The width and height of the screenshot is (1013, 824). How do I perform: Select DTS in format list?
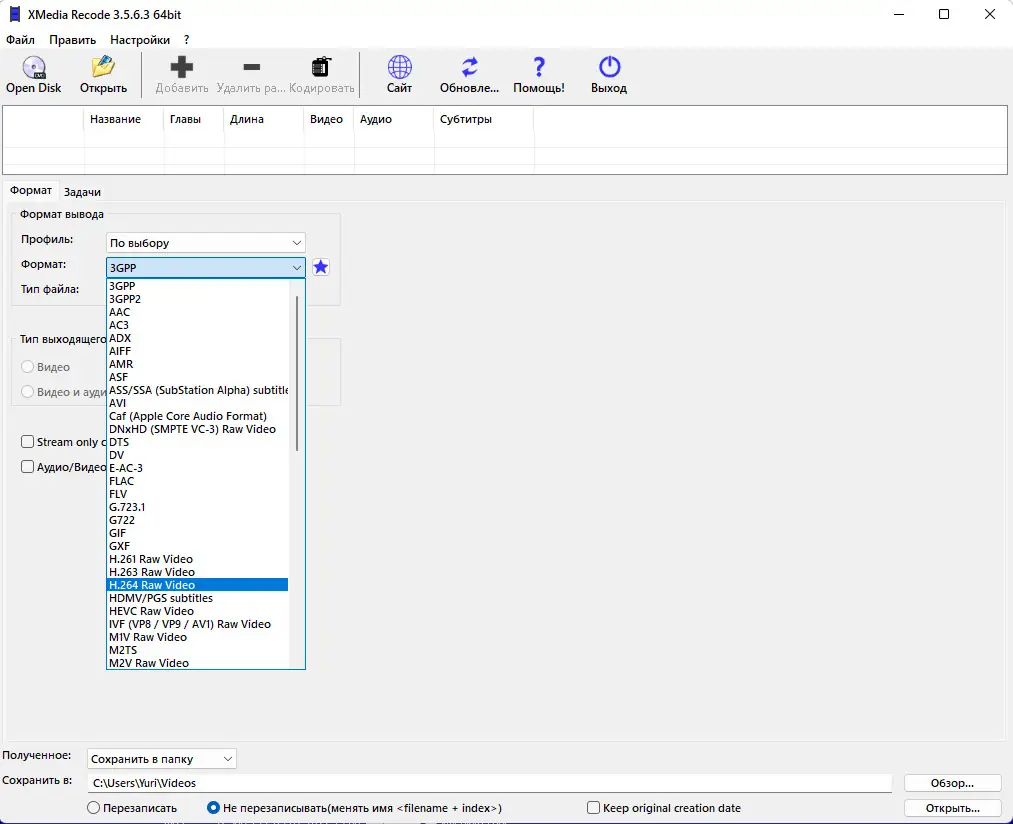(197, 441)
